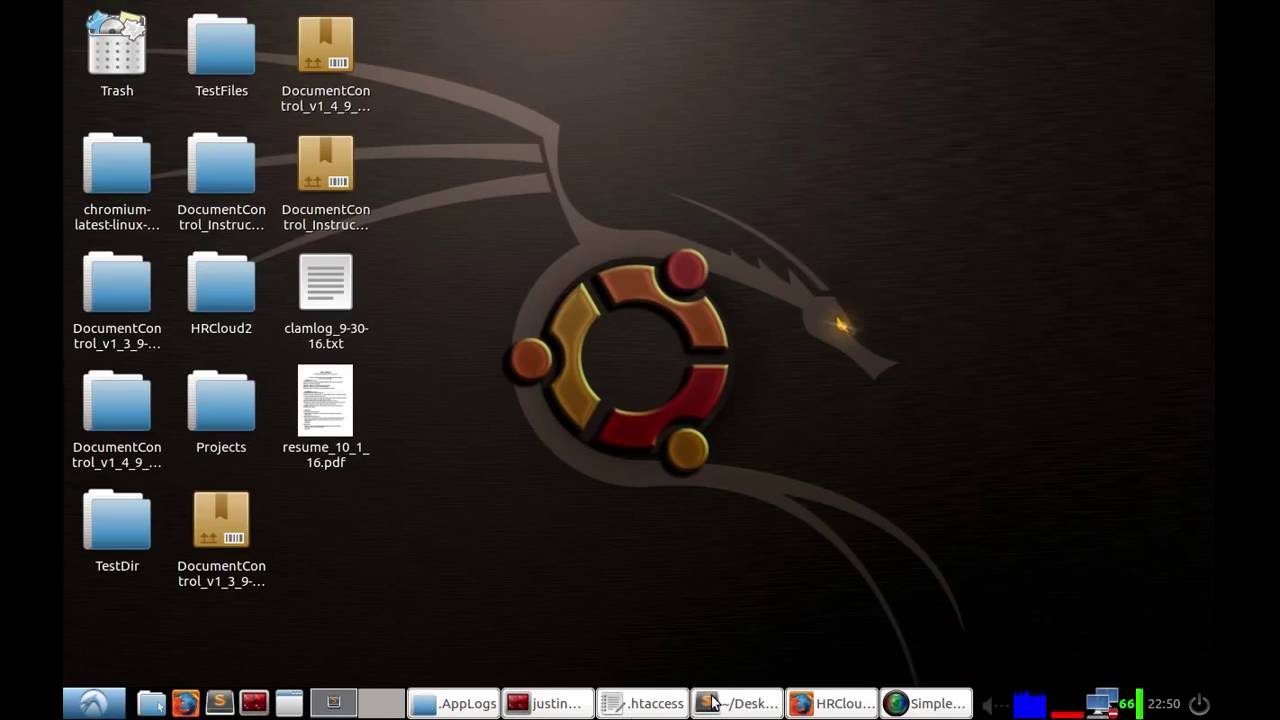Select the Projects folder

(x=221, y=401)
